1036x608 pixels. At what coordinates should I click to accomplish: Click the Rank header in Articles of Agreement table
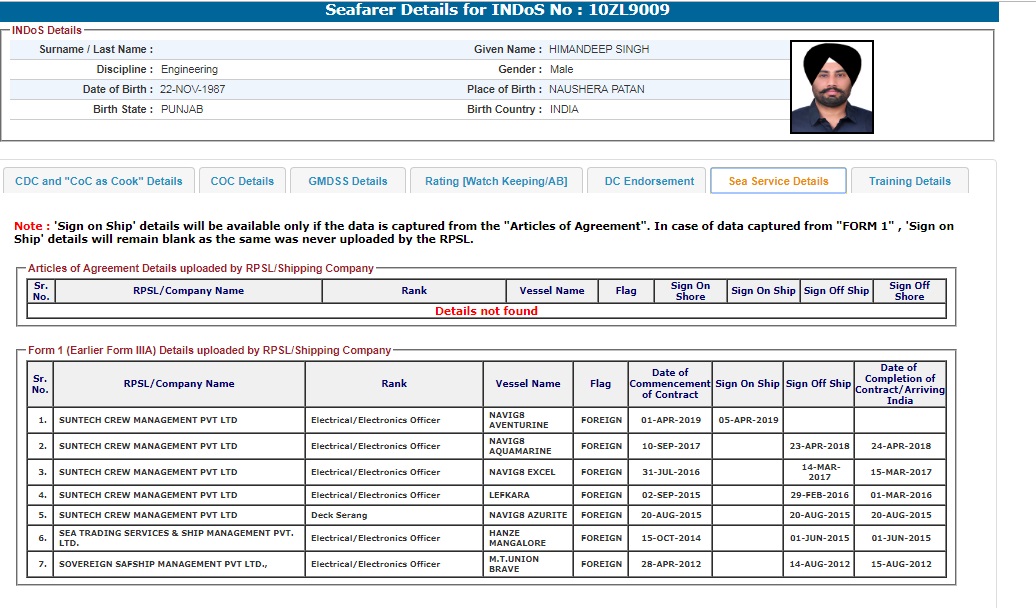click(x=414, y=291)
